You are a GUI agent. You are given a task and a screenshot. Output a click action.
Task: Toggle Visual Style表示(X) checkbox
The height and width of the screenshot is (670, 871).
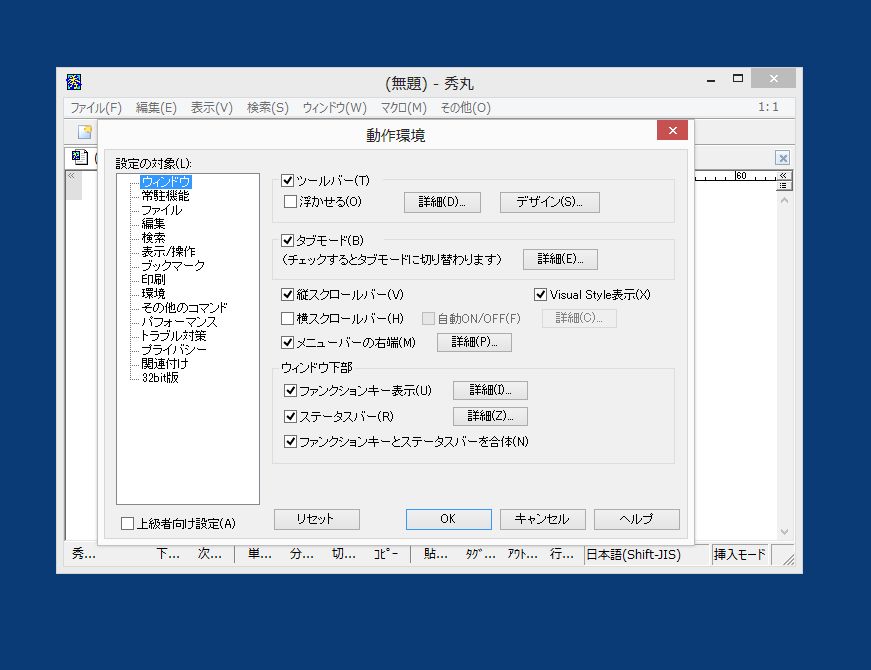tap(540, 294)
